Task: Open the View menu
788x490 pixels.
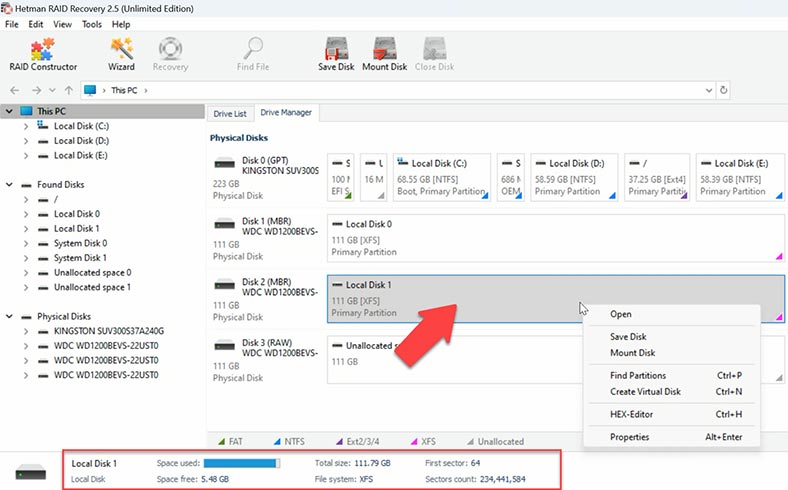Action: coord(62,24)
